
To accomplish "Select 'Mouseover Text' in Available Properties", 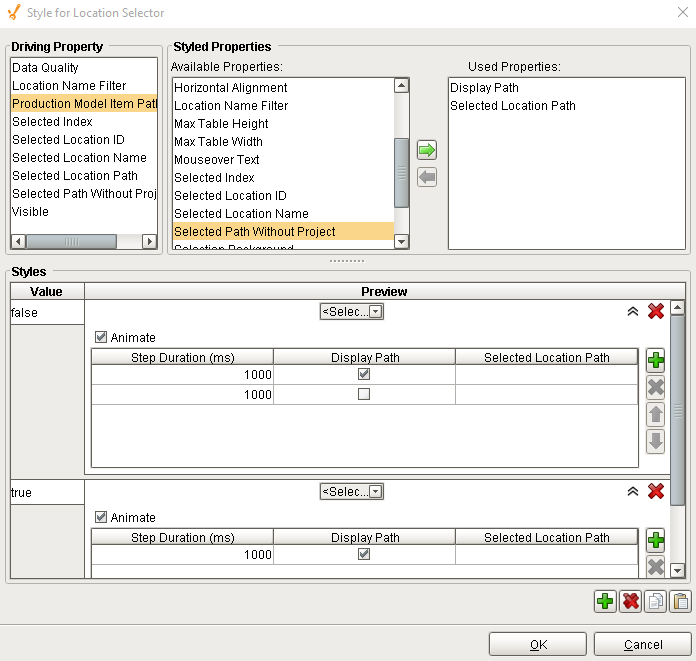I will point(217,160).
